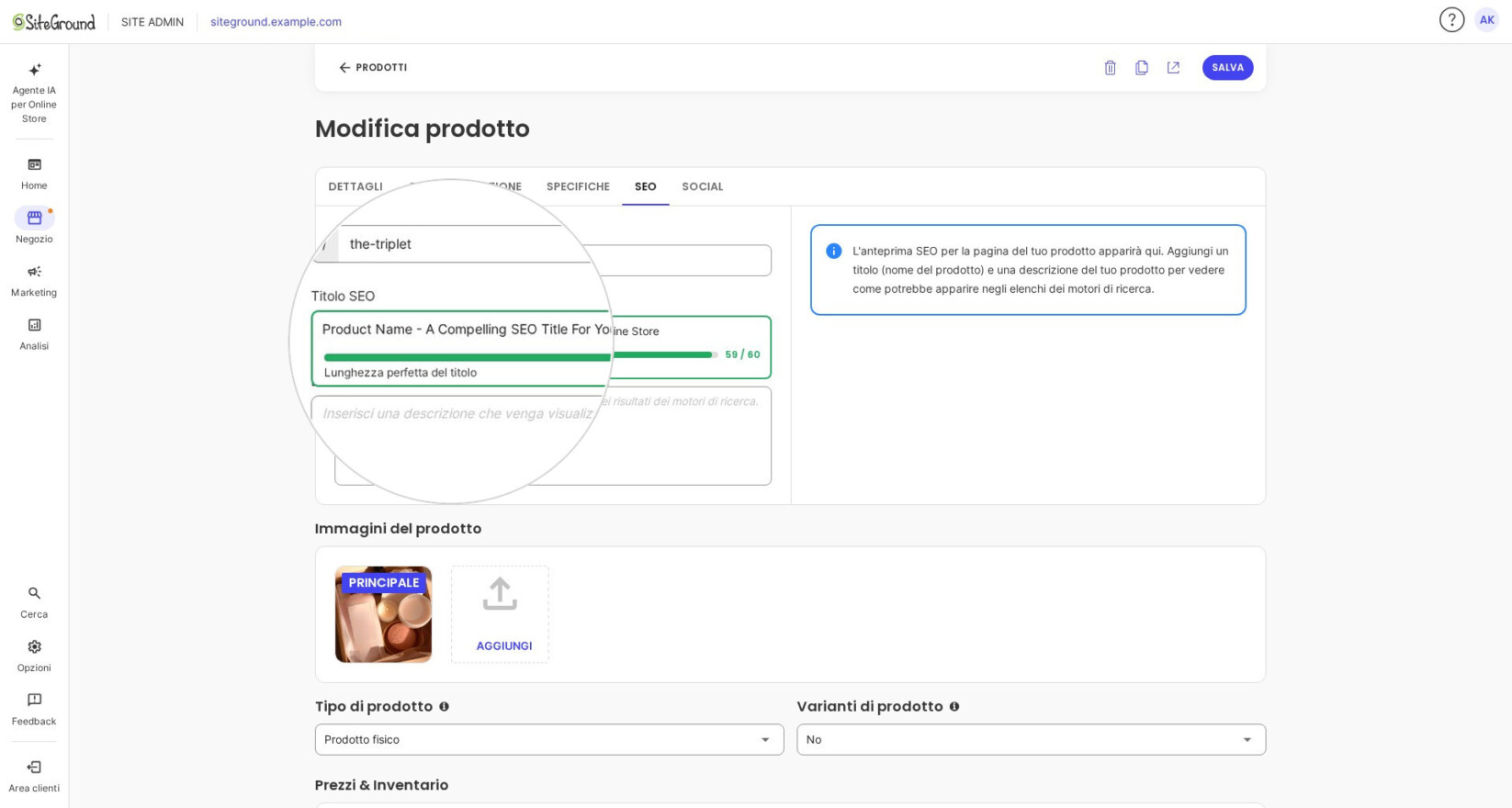Click the 59 / 60 character counter
The height and width of the screenshot is (808, 1512).
pos(742,354)
